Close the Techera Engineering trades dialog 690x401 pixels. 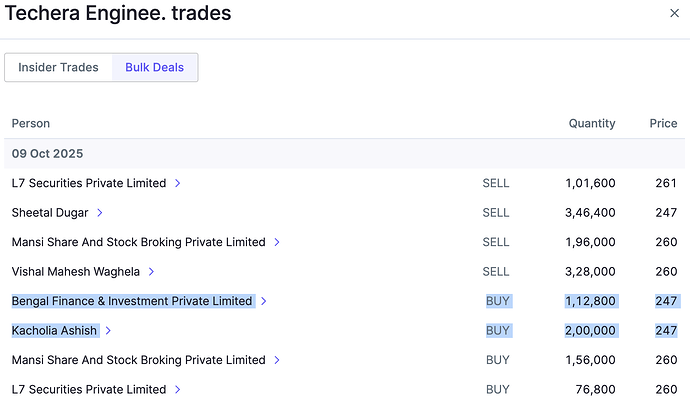673,13
